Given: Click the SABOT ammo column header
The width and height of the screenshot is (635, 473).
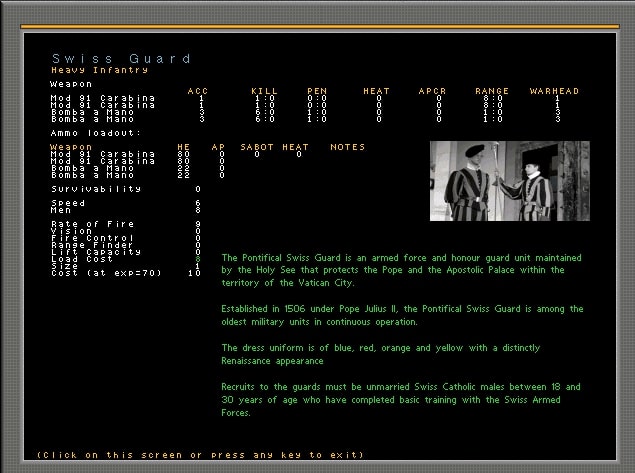Looking at the screenshot, I should (257, 147).
